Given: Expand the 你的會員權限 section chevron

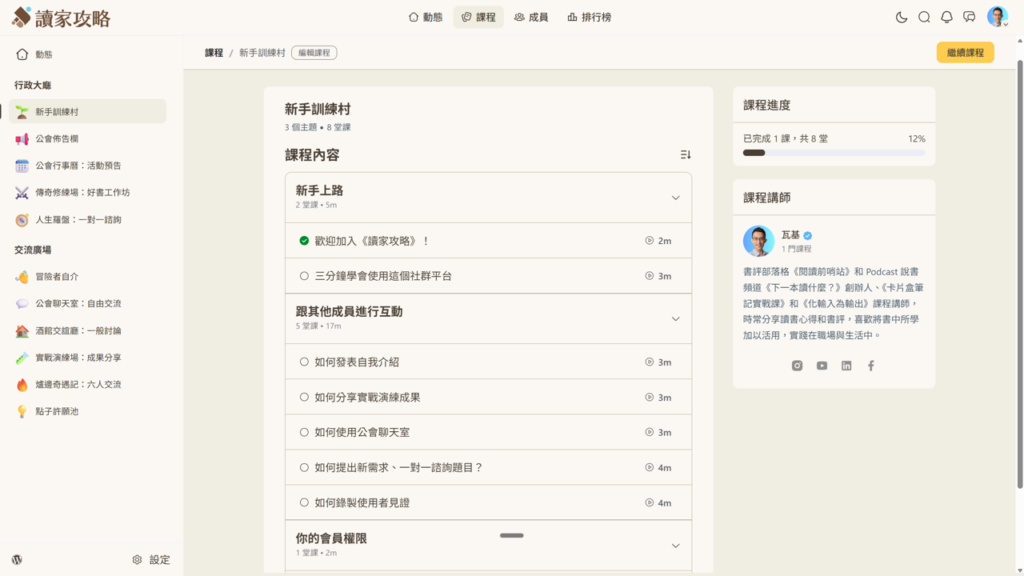Looking at the screenshot, I should pyautogui.click(x=675, y=545).
